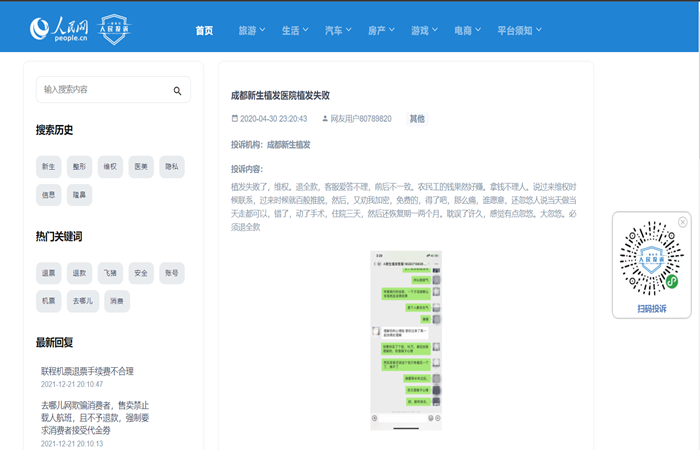Open the 平台须知 navigation dropdown

point(519,30)
